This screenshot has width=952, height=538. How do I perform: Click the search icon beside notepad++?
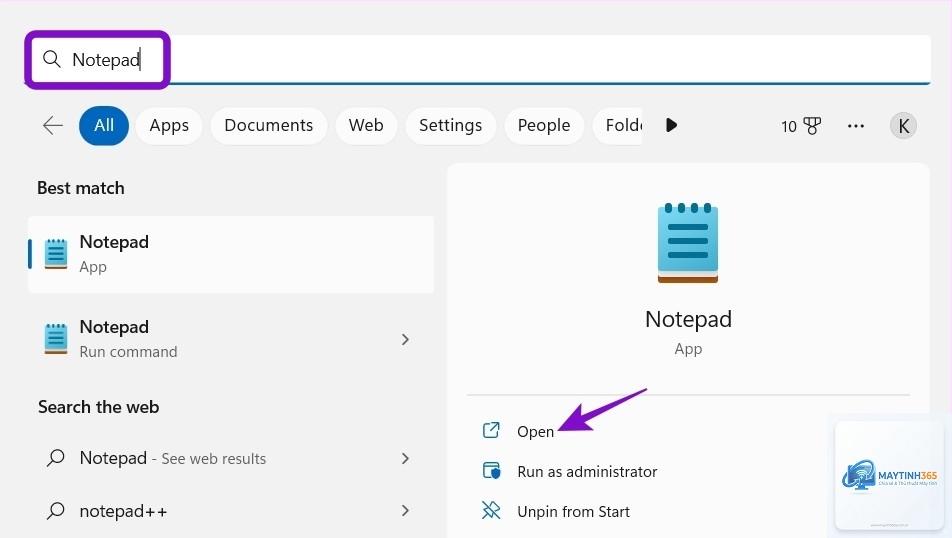[x=55, y=511]
